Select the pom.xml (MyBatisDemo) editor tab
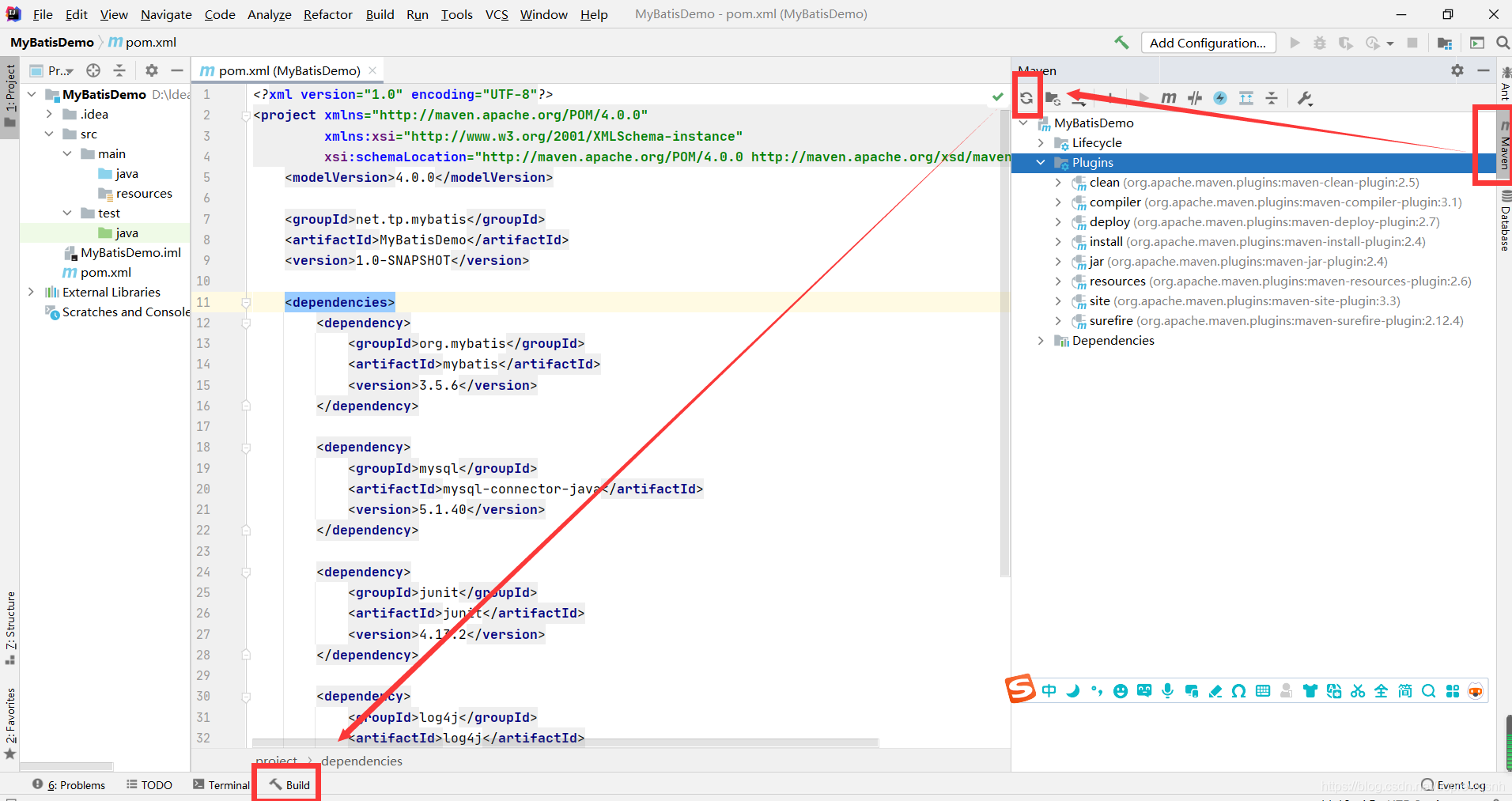This screenshot has height=801, width=1512. click(x=289, y=70)
